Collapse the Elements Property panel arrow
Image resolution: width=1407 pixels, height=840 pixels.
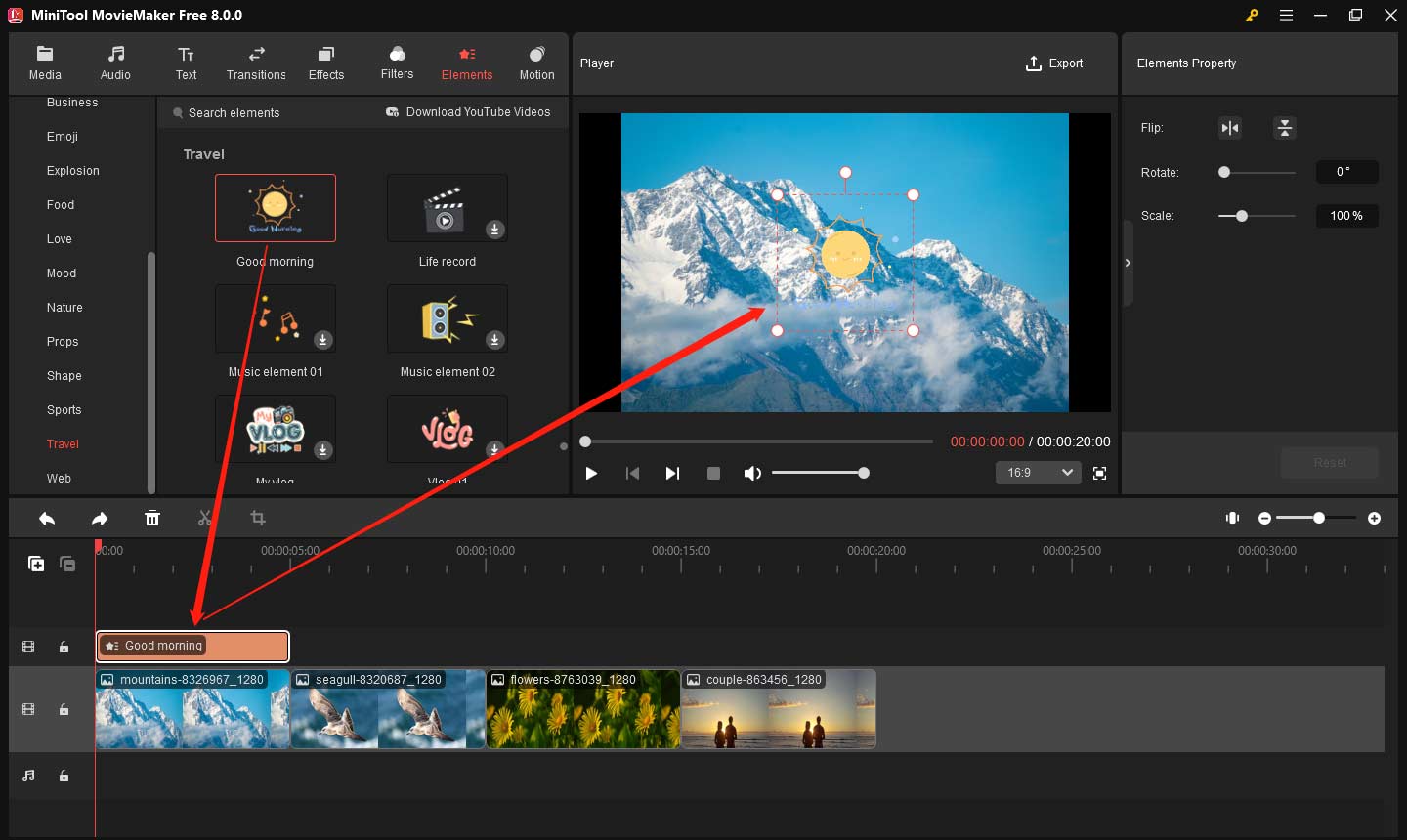(x=1128, y=263)
